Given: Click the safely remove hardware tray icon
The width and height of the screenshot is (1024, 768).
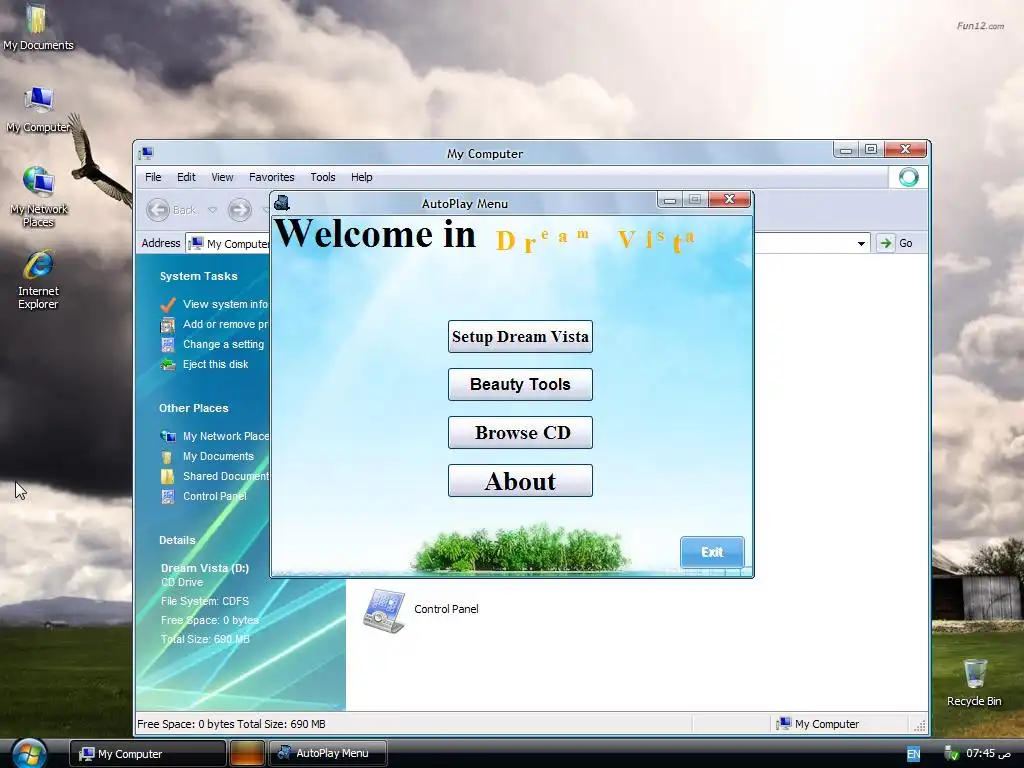Looking at the screenshot, I should click(x=952, y=754).
